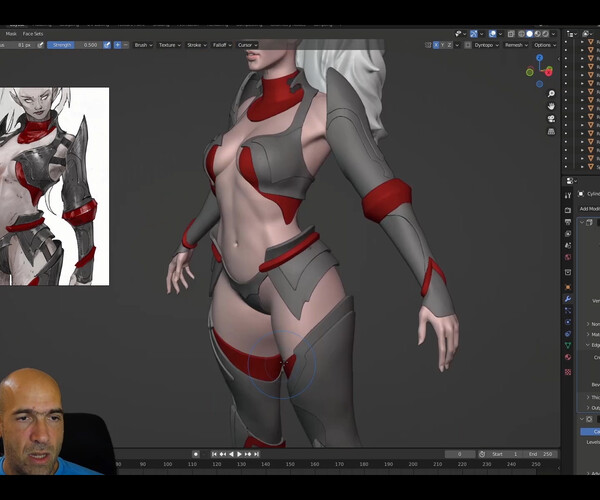600x500 pixels.
Task: Open symmetry options dropdown arrow
Action: point(457,45)
